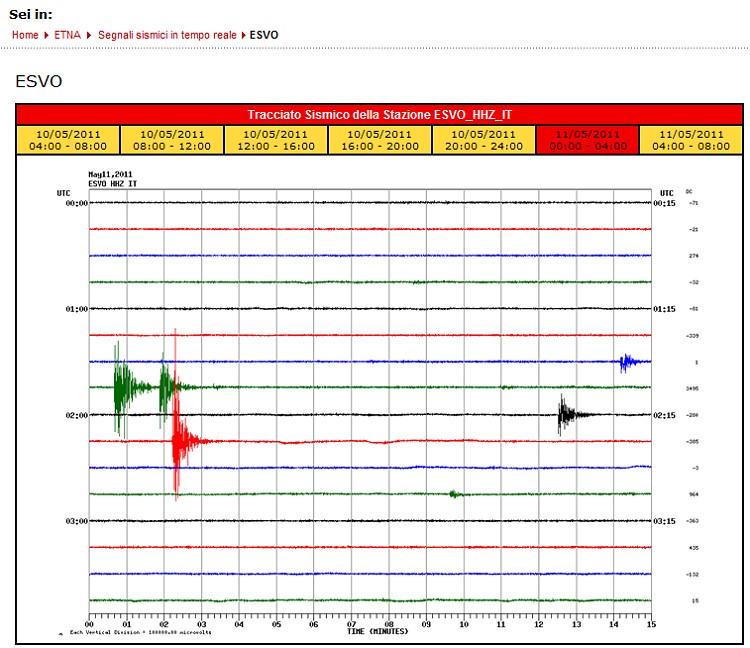
Task: Click the 00:00 UTC left axis label
Action: tap(77, 203)
